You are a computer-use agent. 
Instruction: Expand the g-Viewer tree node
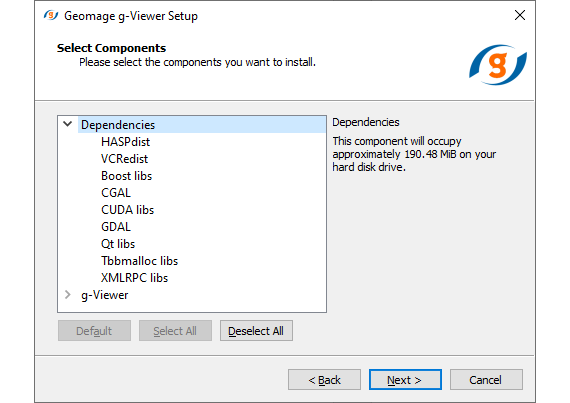coord(68,295)
